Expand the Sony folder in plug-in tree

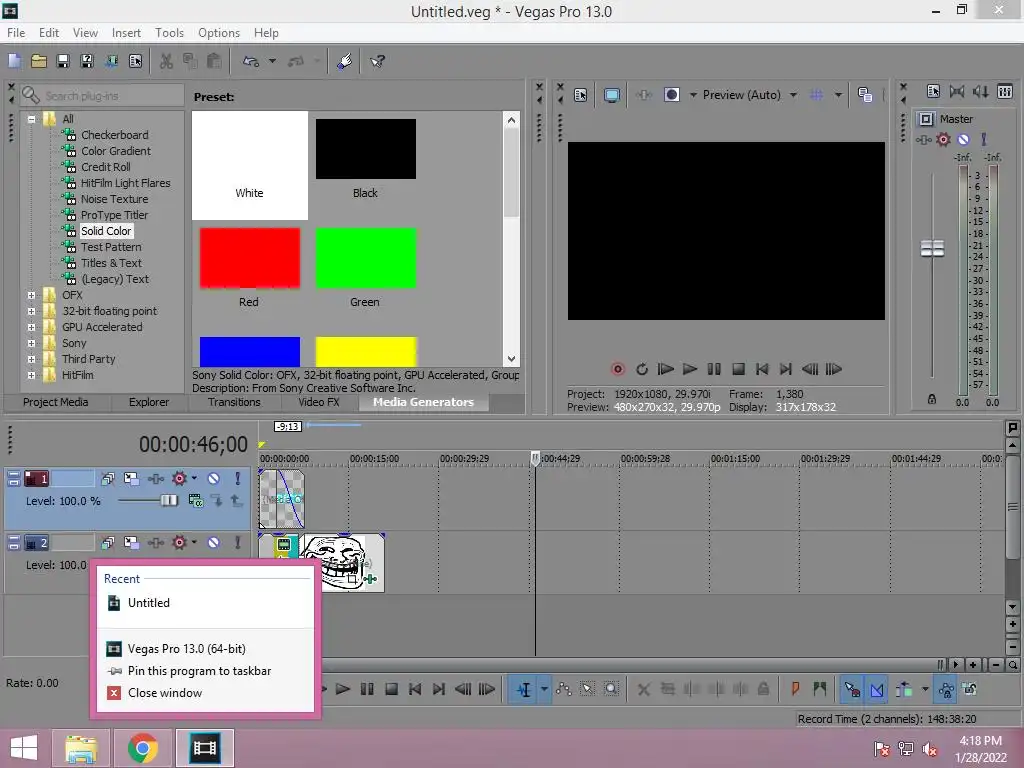point(31,344)
